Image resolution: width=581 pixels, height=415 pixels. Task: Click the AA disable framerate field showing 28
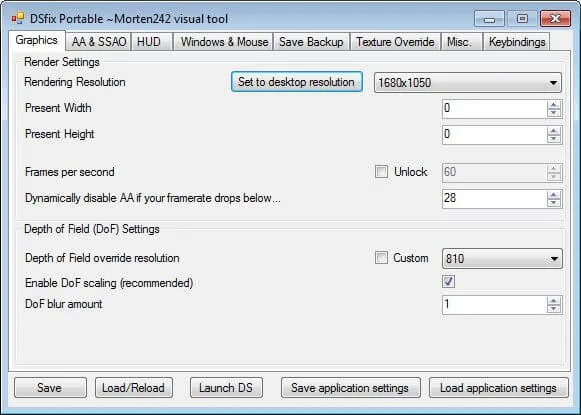coord(495,199)
